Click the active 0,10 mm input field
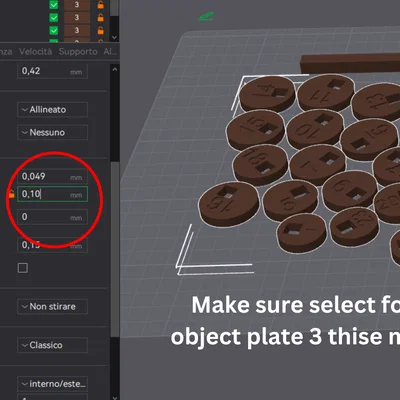 [52, 194]
